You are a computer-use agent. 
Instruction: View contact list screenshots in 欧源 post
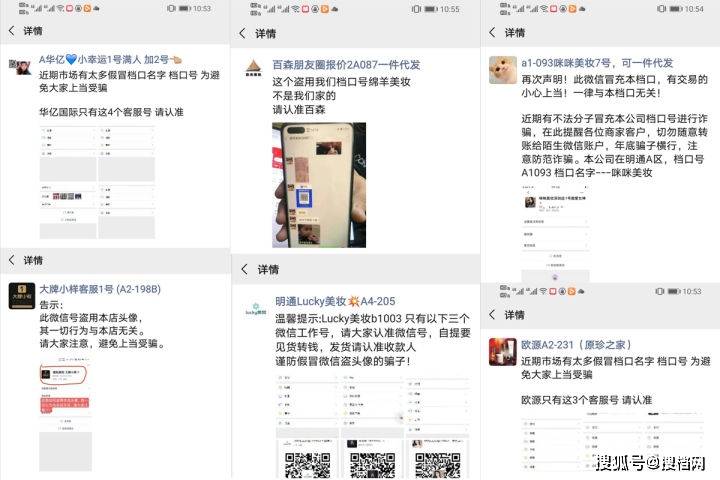(x=613, y=441)
